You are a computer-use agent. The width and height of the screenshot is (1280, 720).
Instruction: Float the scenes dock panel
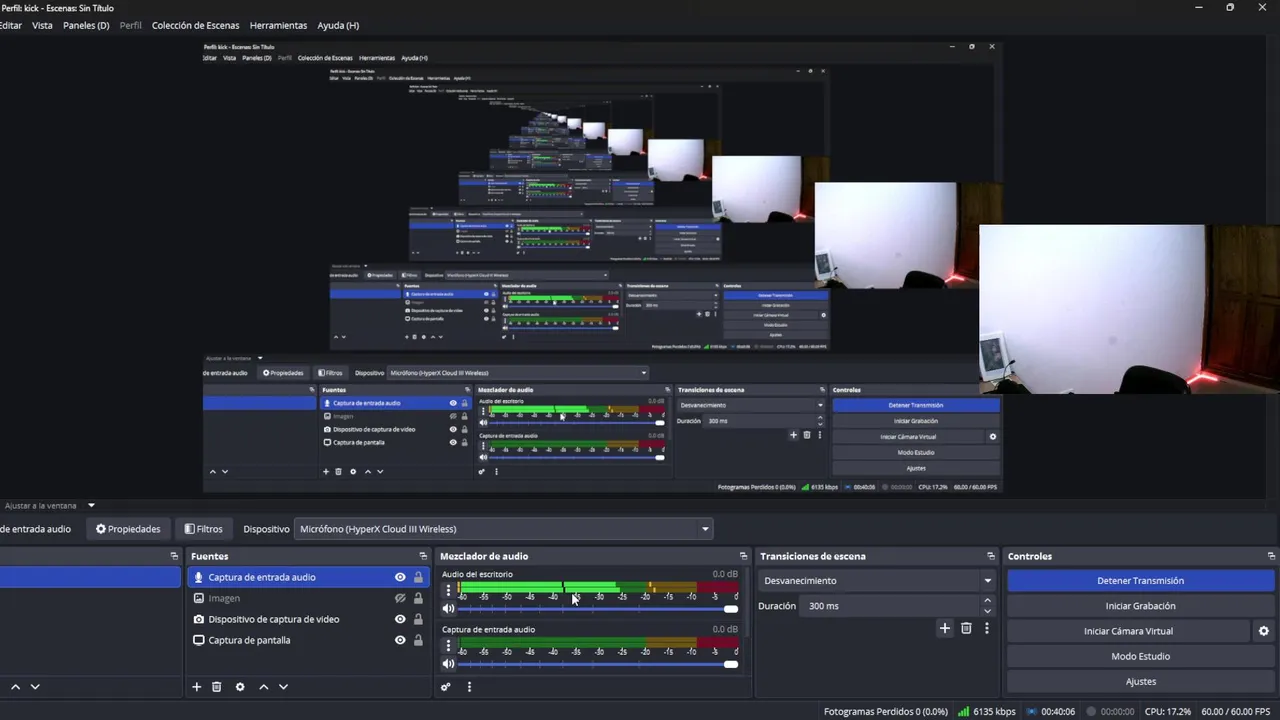174,556
